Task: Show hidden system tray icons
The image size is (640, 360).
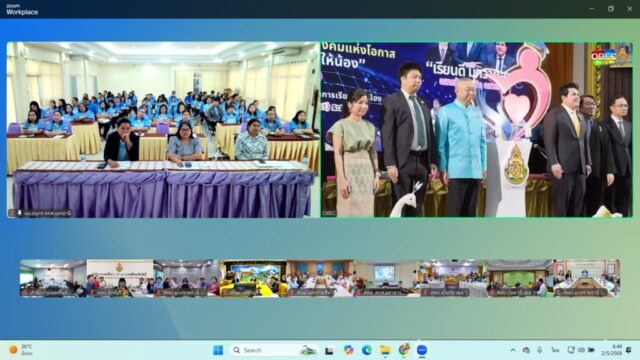Action: pos(513,350)
